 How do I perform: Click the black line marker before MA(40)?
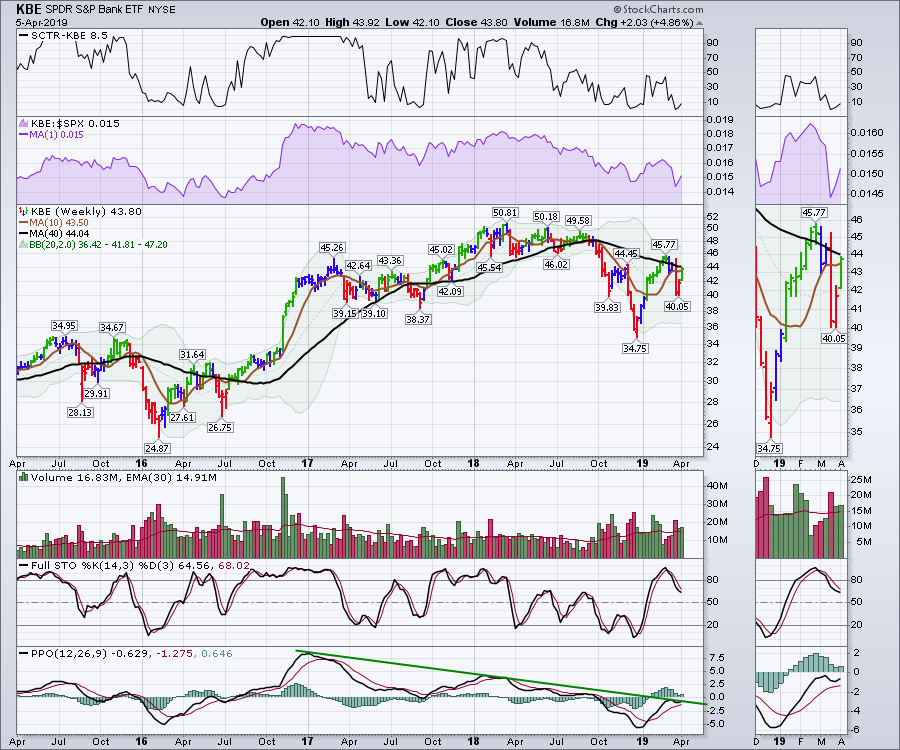point(24,233)
